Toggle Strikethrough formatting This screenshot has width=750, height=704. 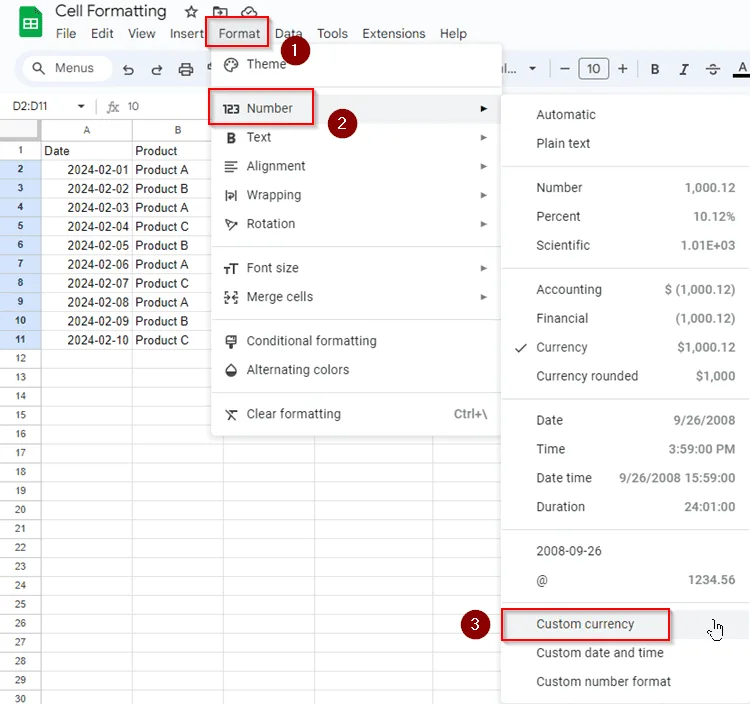click(x=713, y=69)
